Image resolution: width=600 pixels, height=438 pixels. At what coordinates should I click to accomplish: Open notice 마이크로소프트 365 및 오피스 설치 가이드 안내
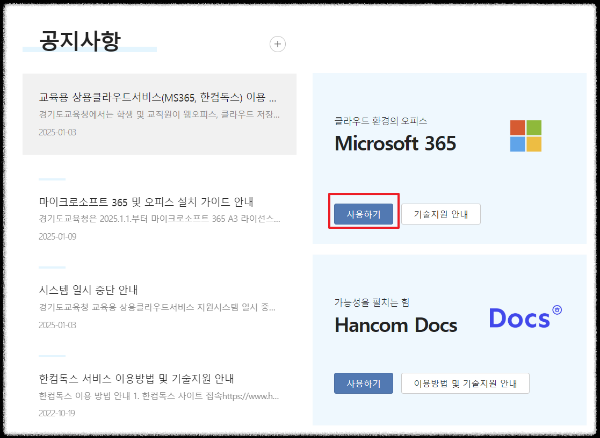pyautogui.click(x=146, y=202)
